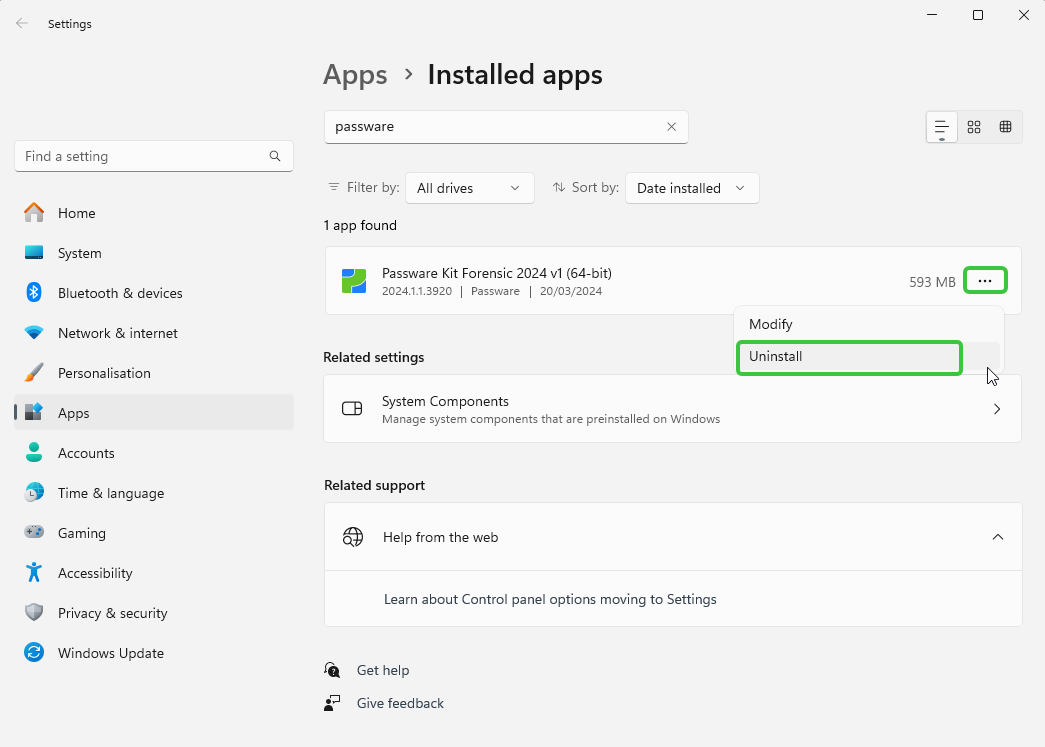Click the Give feedback link text
Viewport: 1045px width, 747px height.
[x=400, y=703]
